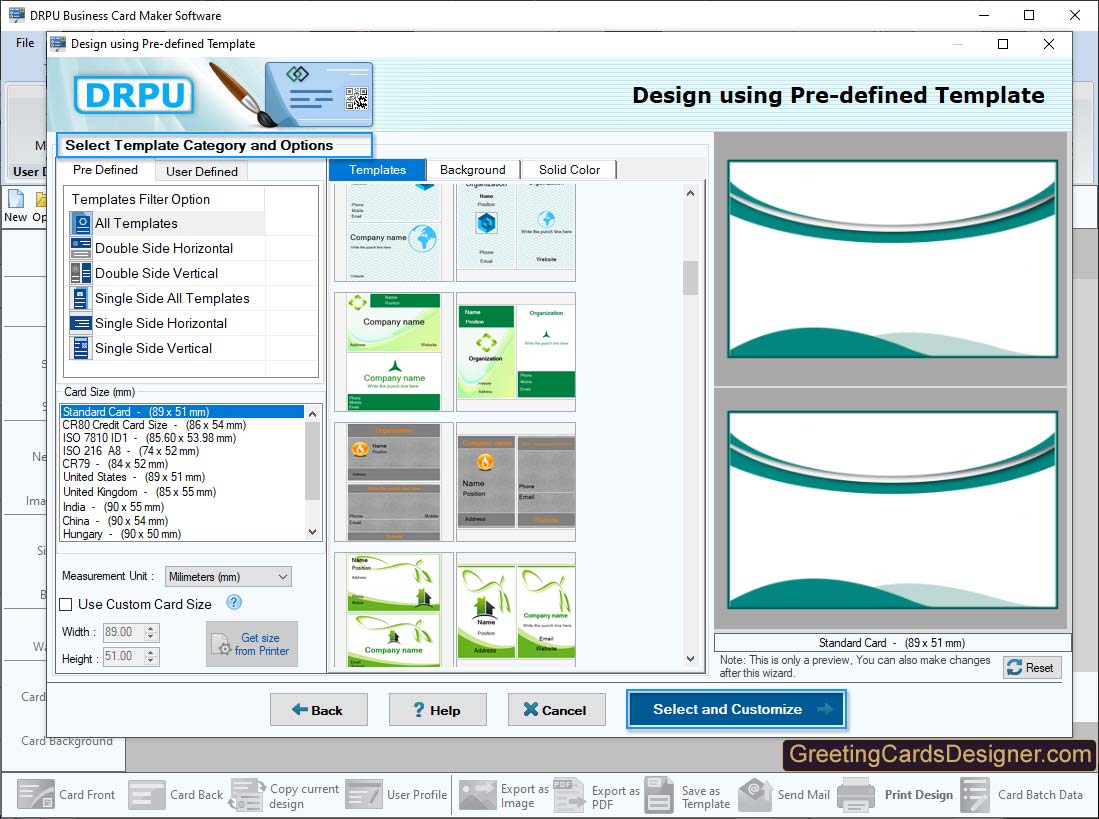Choose the green swirl house vertical template
The width and height of the screenshot is (1099, 819).
tap(516, 612)
